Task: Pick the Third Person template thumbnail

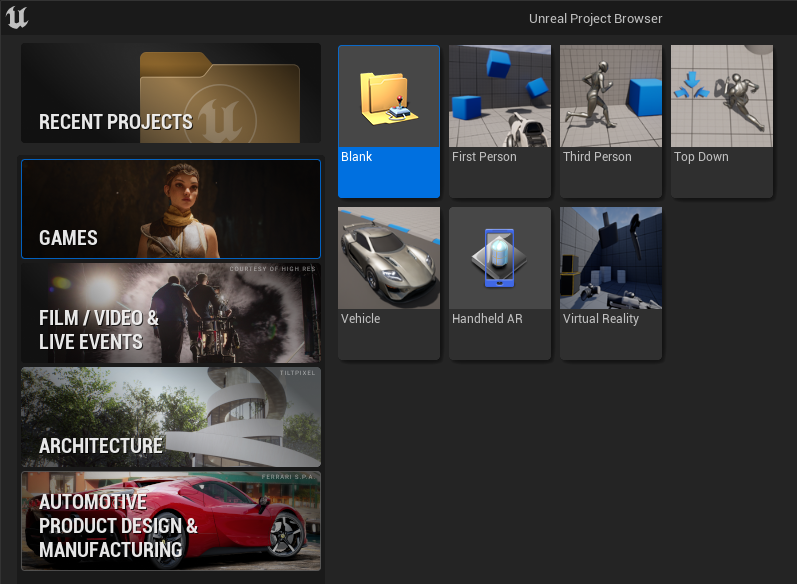Action: coord(611,96)
